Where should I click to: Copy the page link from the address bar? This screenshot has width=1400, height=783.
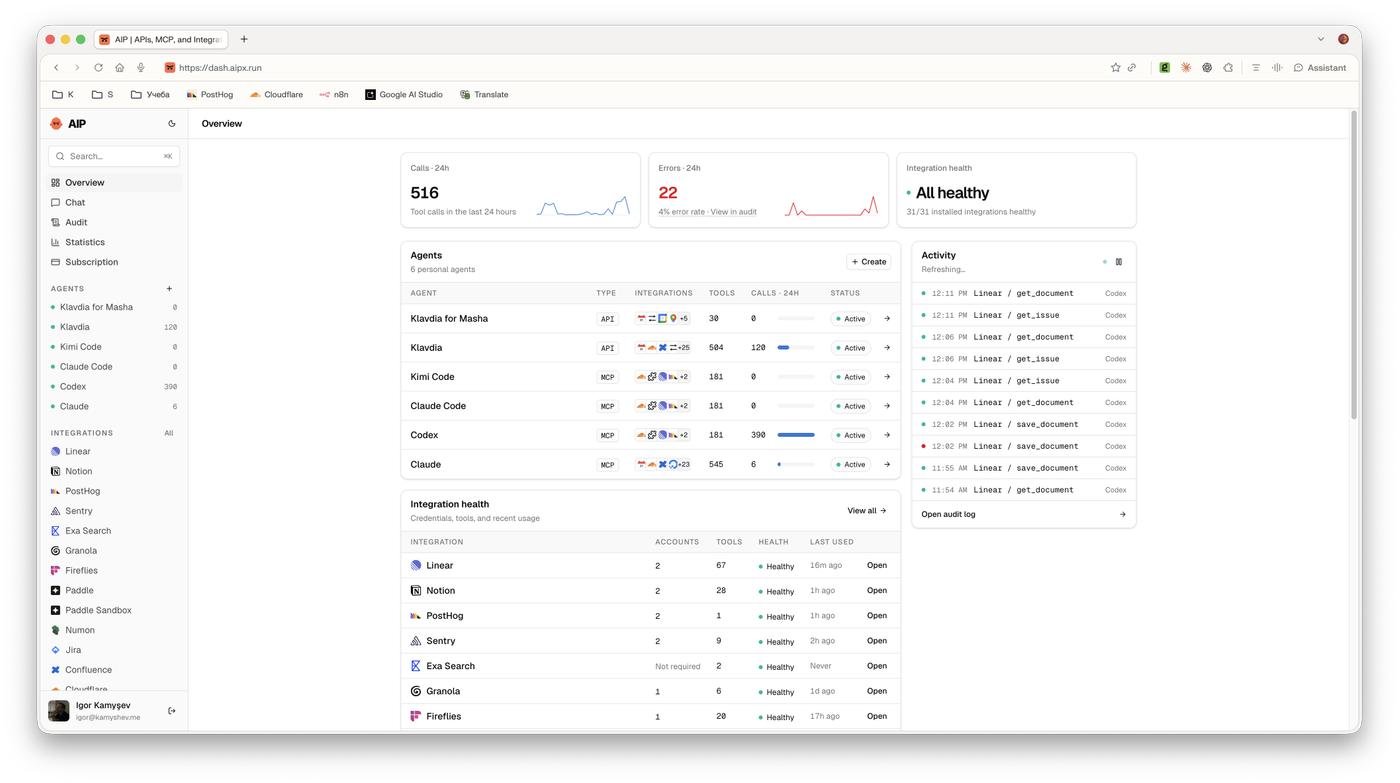coord(1132,68)
